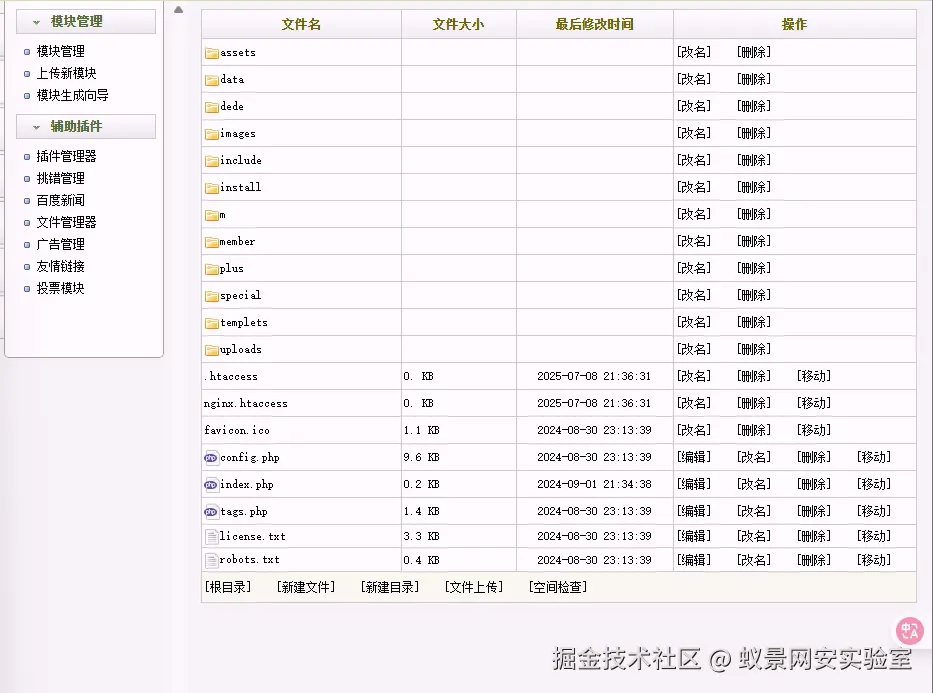Image resolution: width=933 pixels, height=693 pixels.
Task: Click [删除] for the install folder
Action: pyautogui.click(x=754, y=187)
